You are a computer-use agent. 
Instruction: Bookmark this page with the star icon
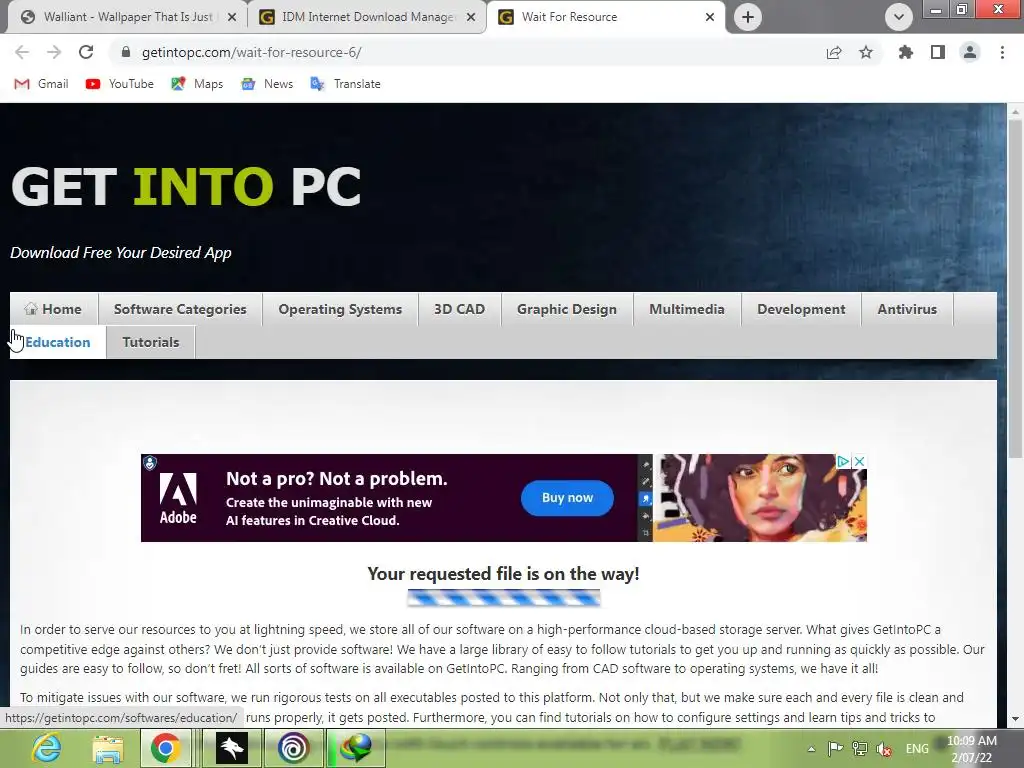pos(866,52)
